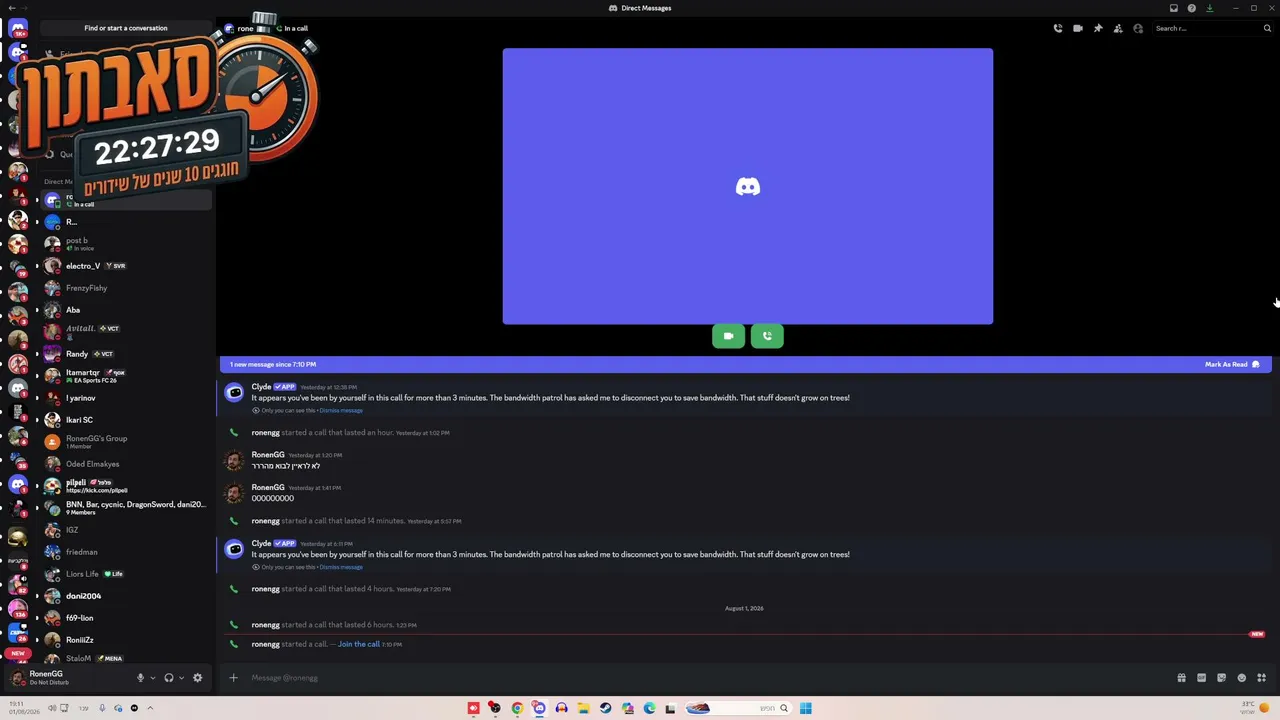
Task: Join the voice call with the green phone button
Action: click(x=767, y=336)
